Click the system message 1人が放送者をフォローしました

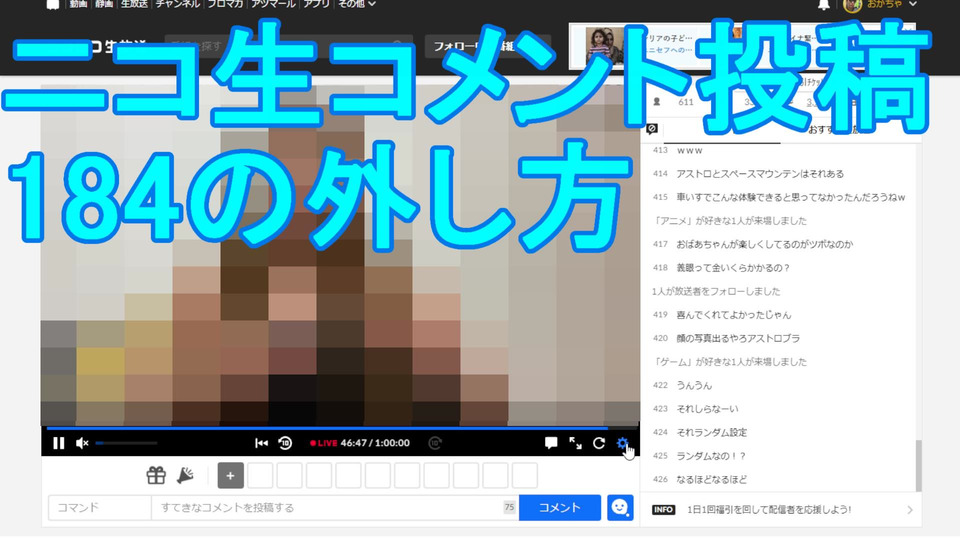click(716, 291)
